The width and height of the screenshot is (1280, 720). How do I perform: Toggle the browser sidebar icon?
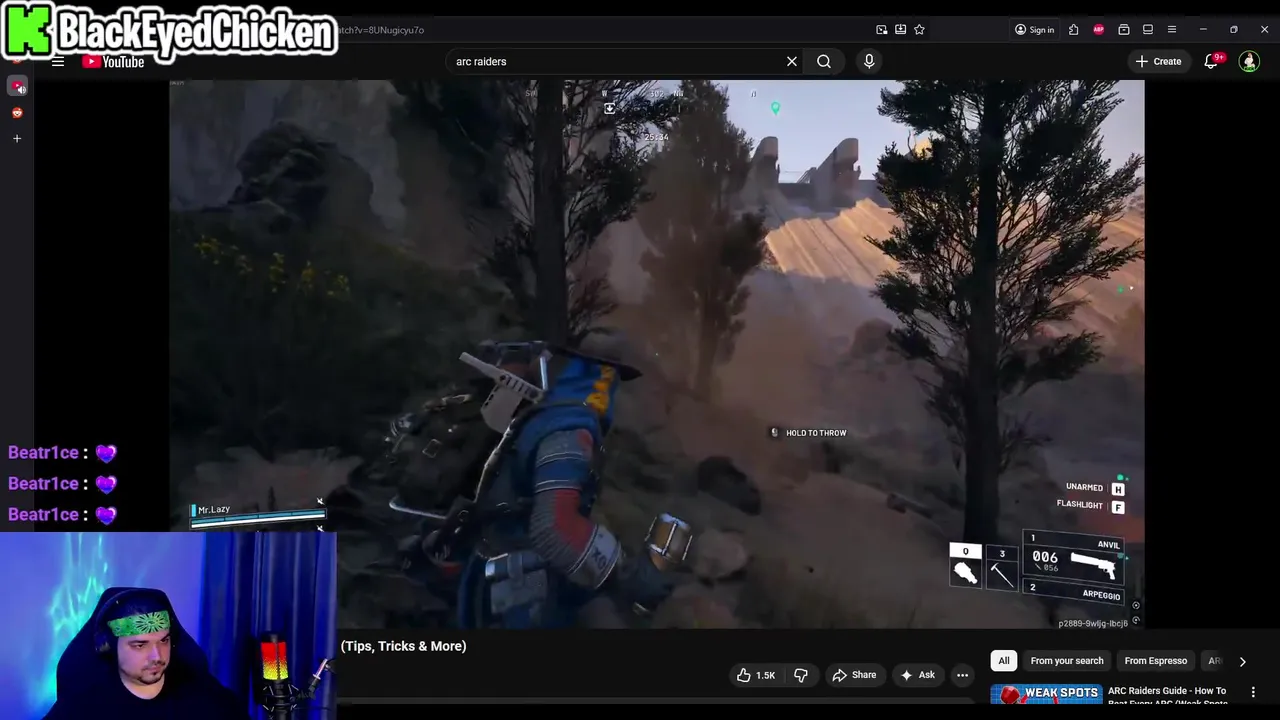tap(1148, 30)
